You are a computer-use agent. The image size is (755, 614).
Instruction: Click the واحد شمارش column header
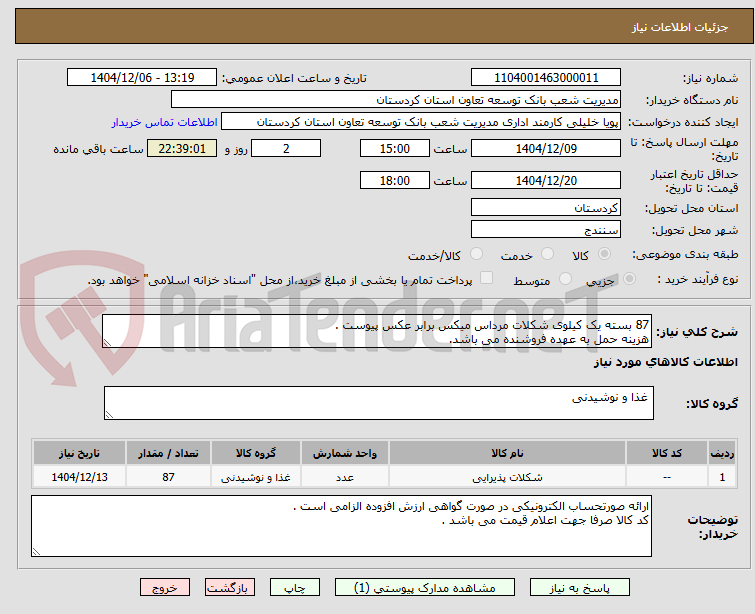(x=345, y=453)
